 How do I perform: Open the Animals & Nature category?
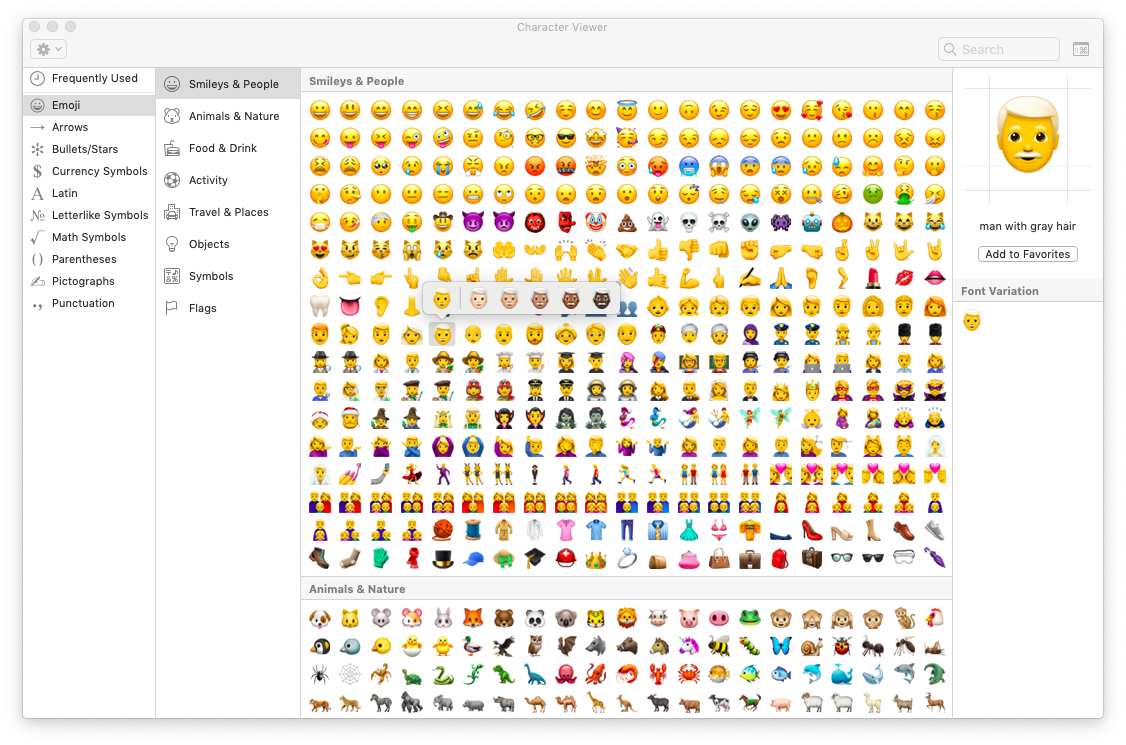coord(231,116)
